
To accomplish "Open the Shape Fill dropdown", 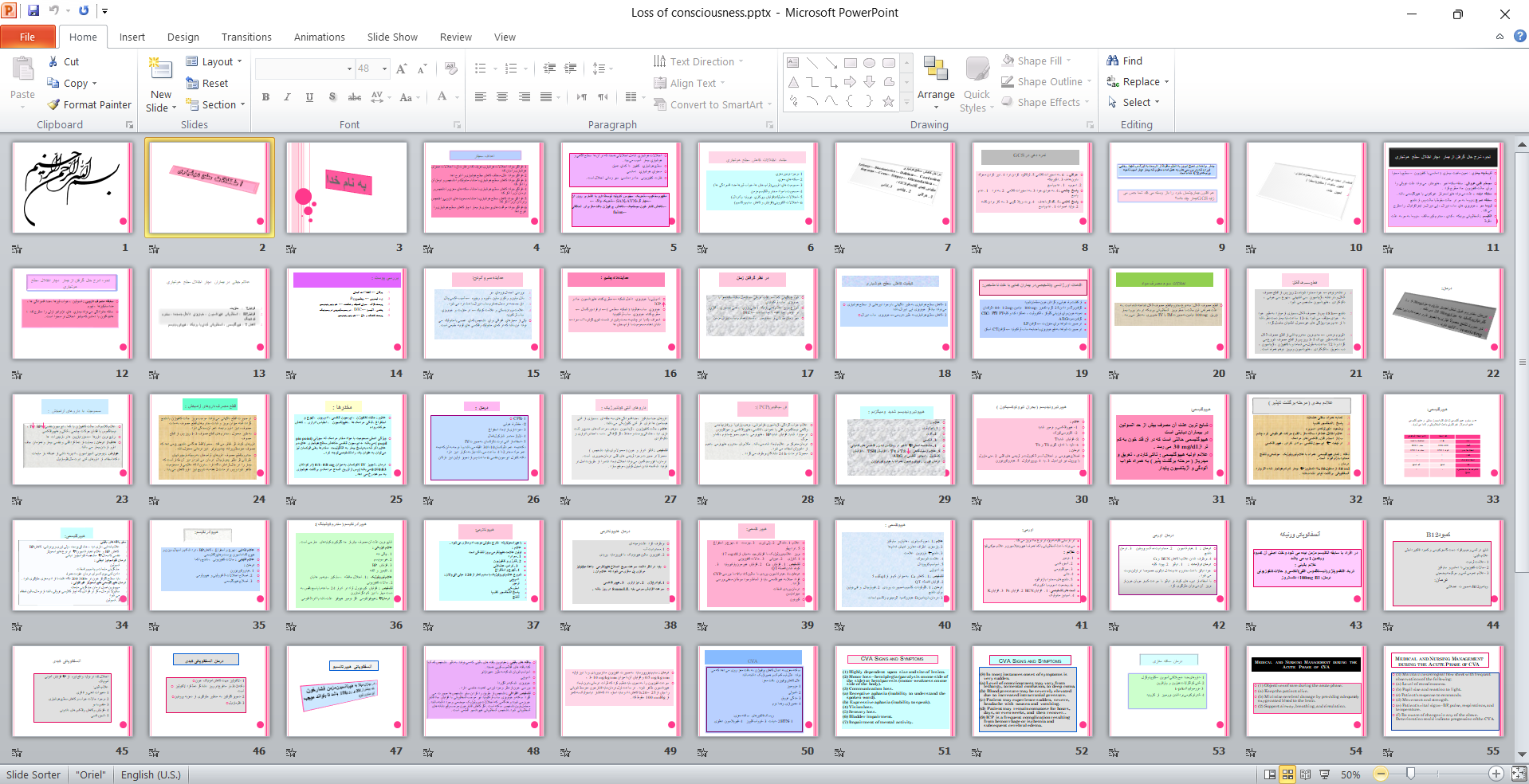I will point(1036,61).
